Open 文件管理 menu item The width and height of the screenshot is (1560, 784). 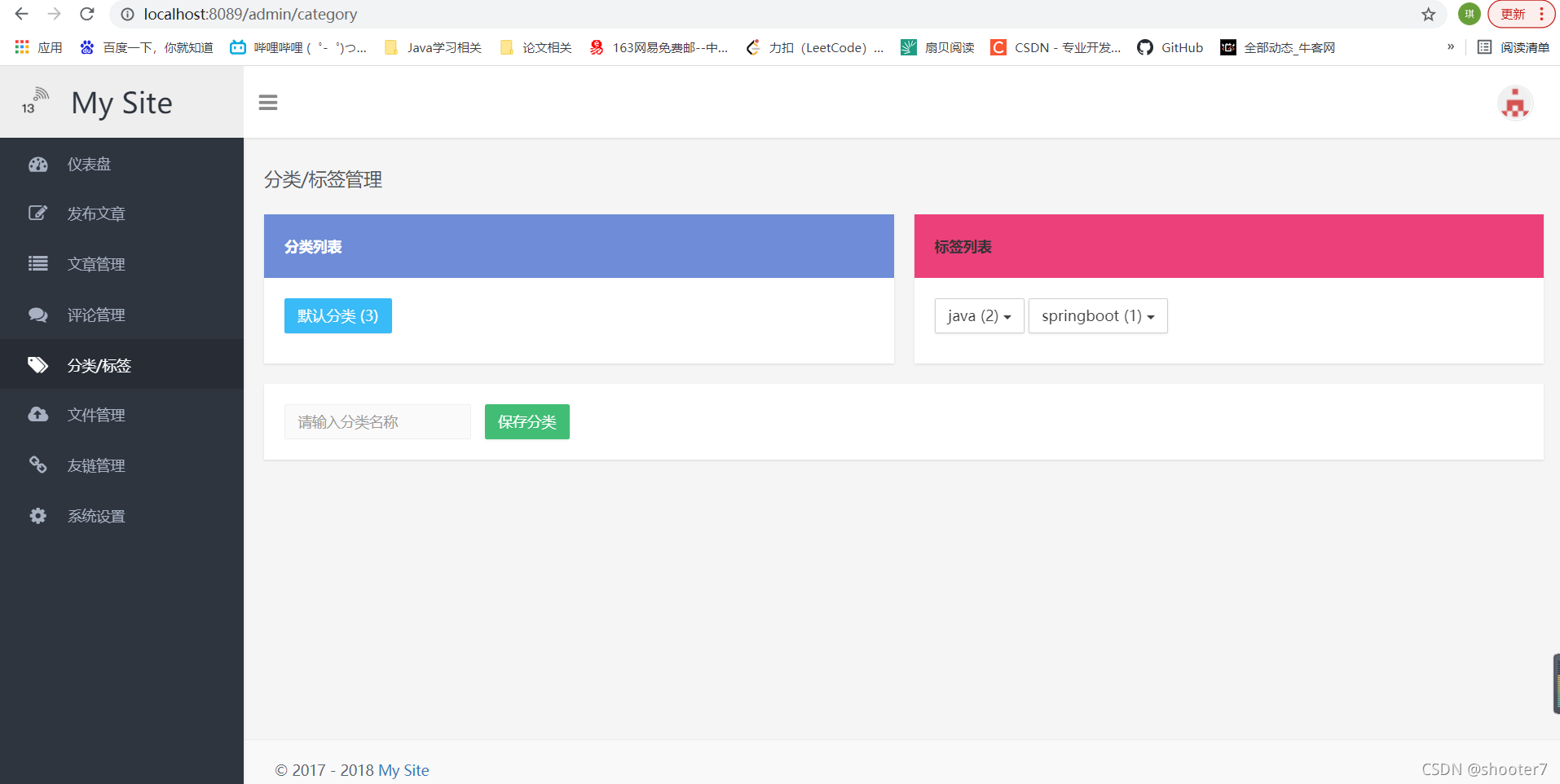pyautogui.click(x=121, y=415)
